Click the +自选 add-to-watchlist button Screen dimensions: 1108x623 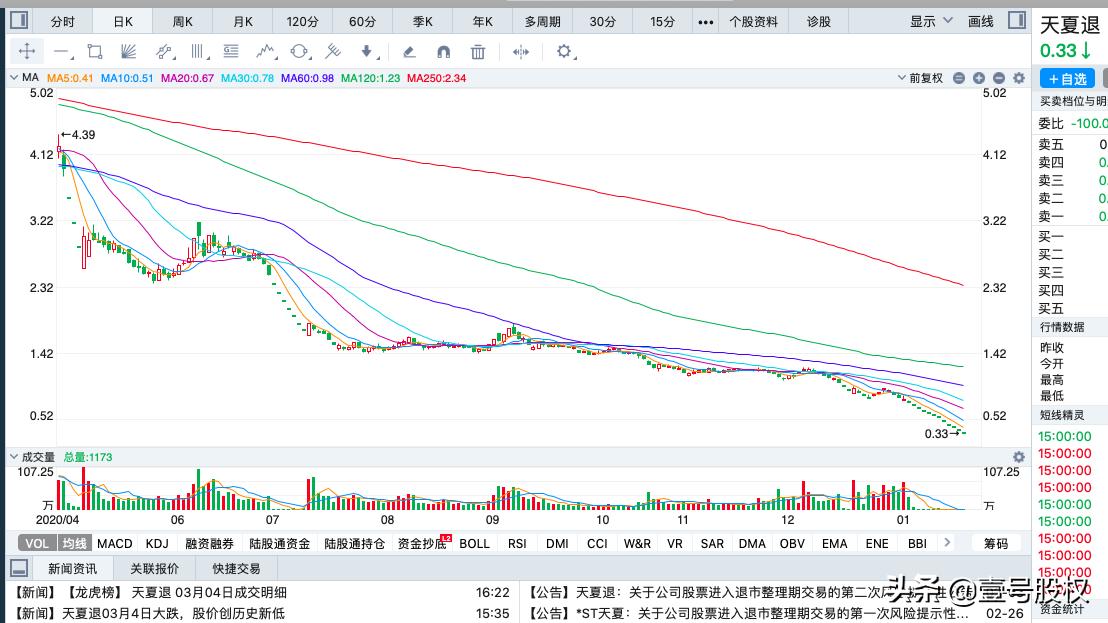pos(1067,78)
